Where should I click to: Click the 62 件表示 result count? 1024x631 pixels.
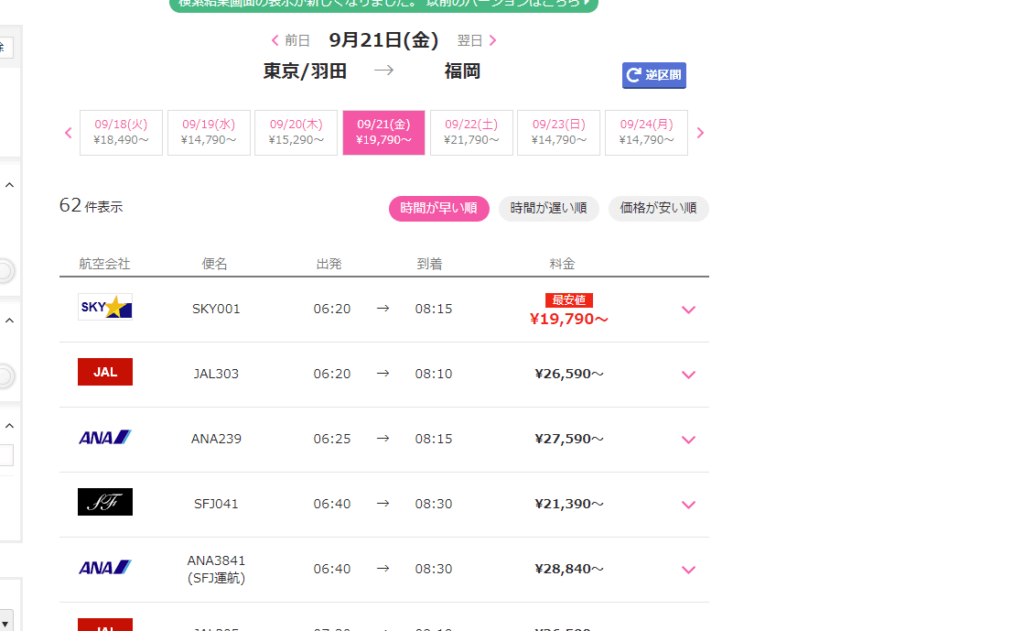pyautogui.click(x=91, y=206)
